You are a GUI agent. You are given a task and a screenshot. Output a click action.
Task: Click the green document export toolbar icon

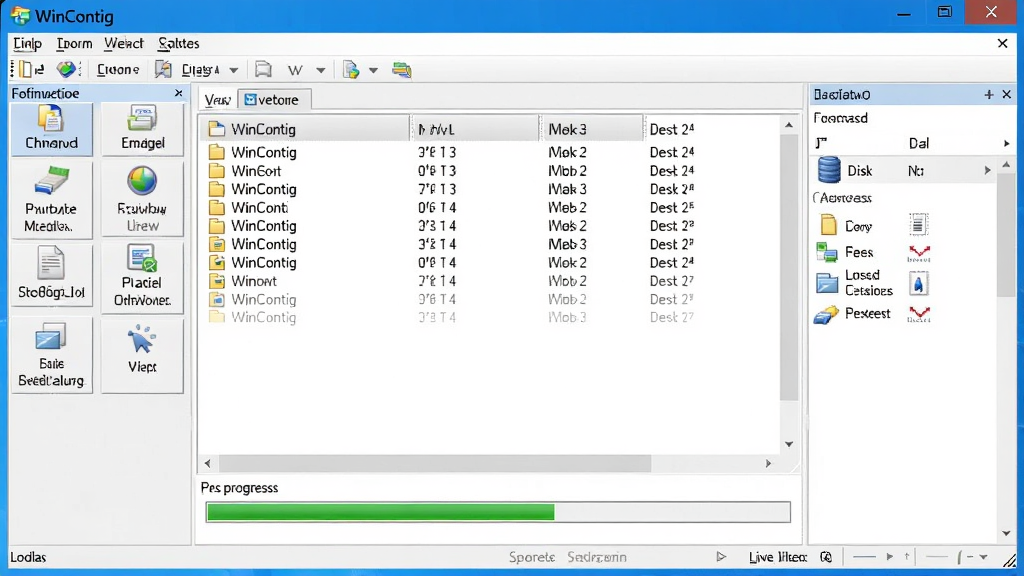click(x=351, y=69)
